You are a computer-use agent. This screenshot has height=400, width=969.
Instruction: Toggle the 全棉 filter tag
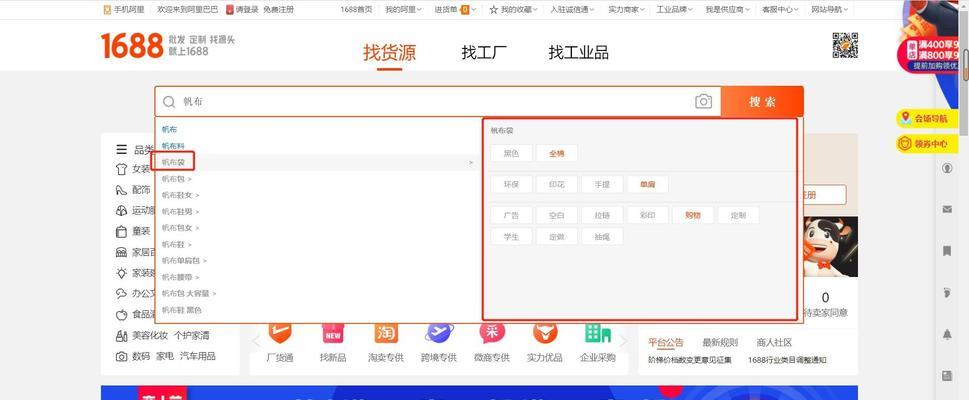(557, 153)
